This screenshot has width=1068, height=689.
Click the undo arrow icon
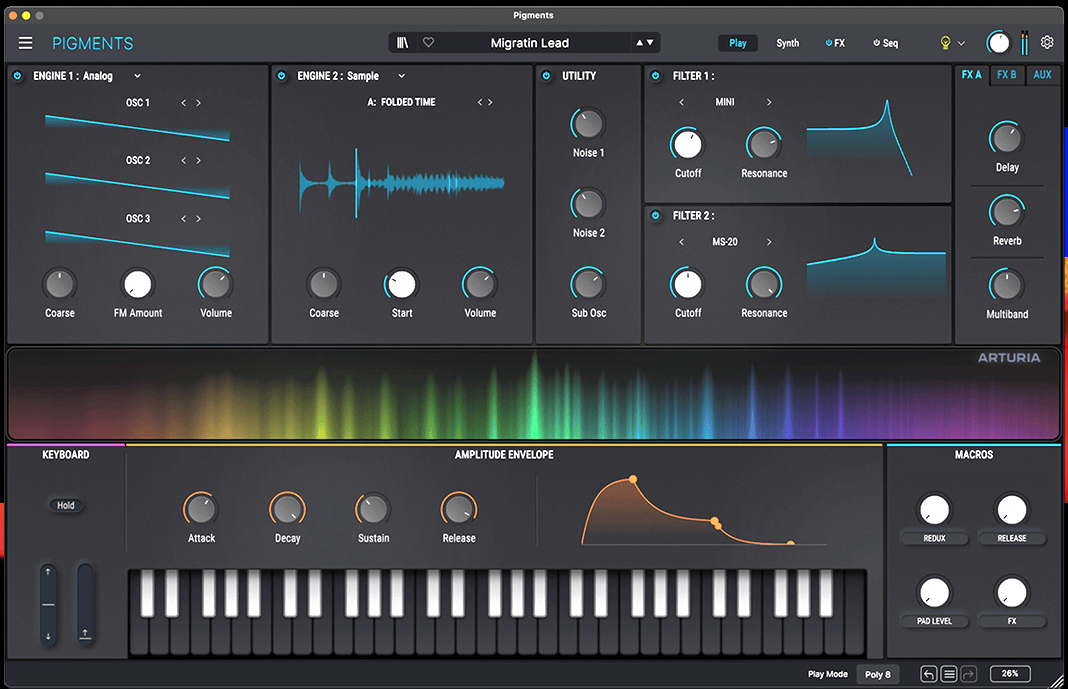[x=928, y=674]
